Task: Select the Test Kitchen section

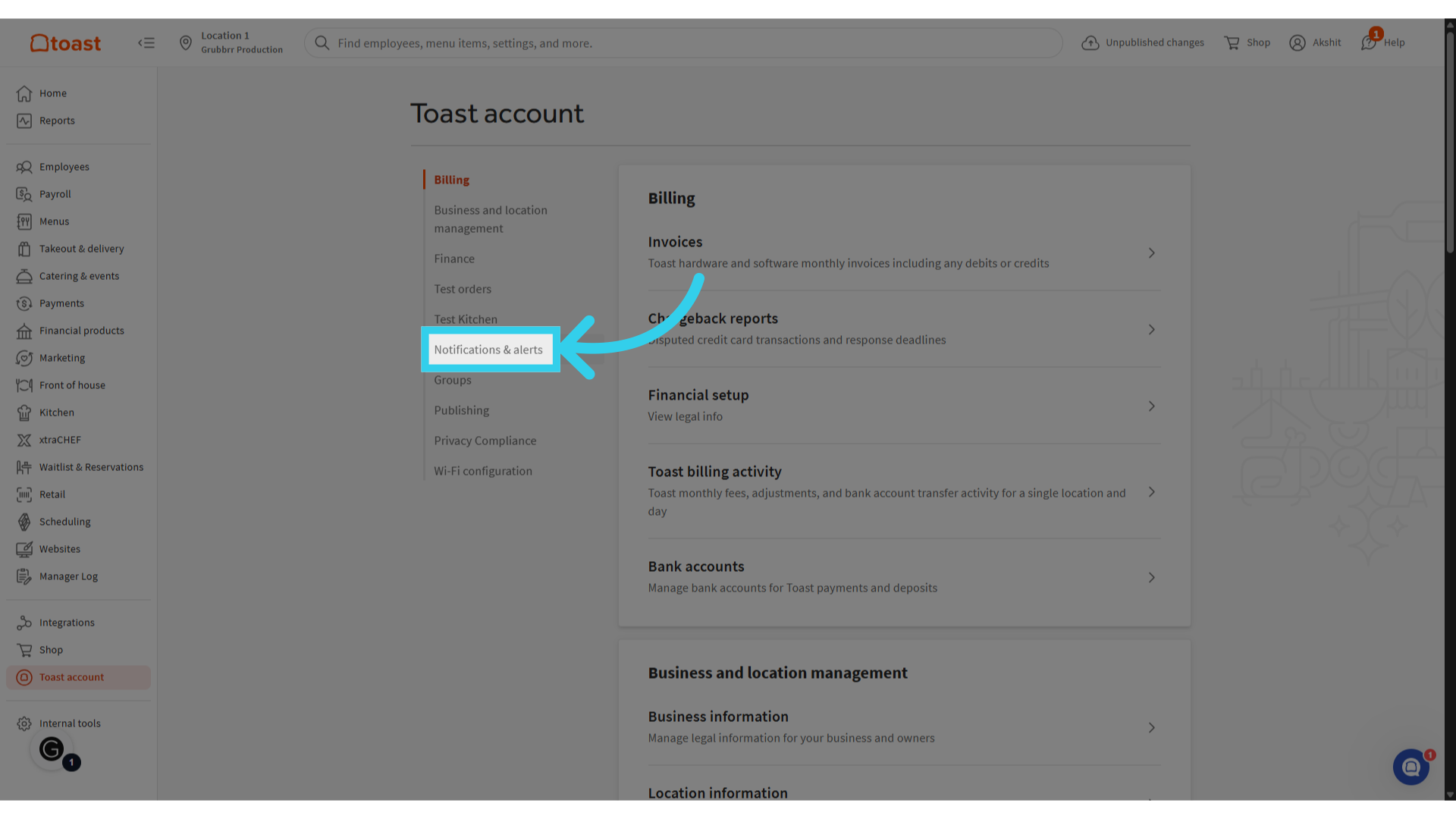Action: (x=466, y=319)
